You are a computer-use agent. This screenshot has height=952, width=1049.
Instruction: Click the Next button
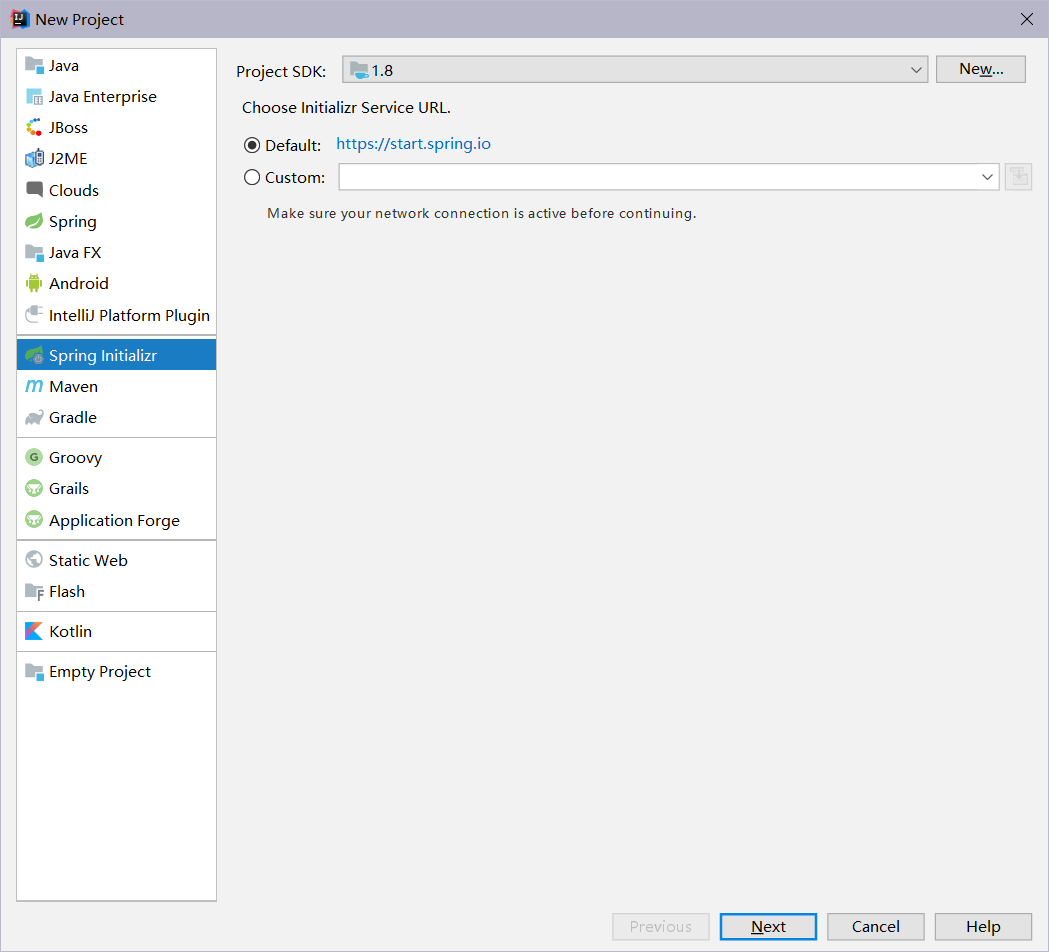pyautogui.click(x=768, y=927)
